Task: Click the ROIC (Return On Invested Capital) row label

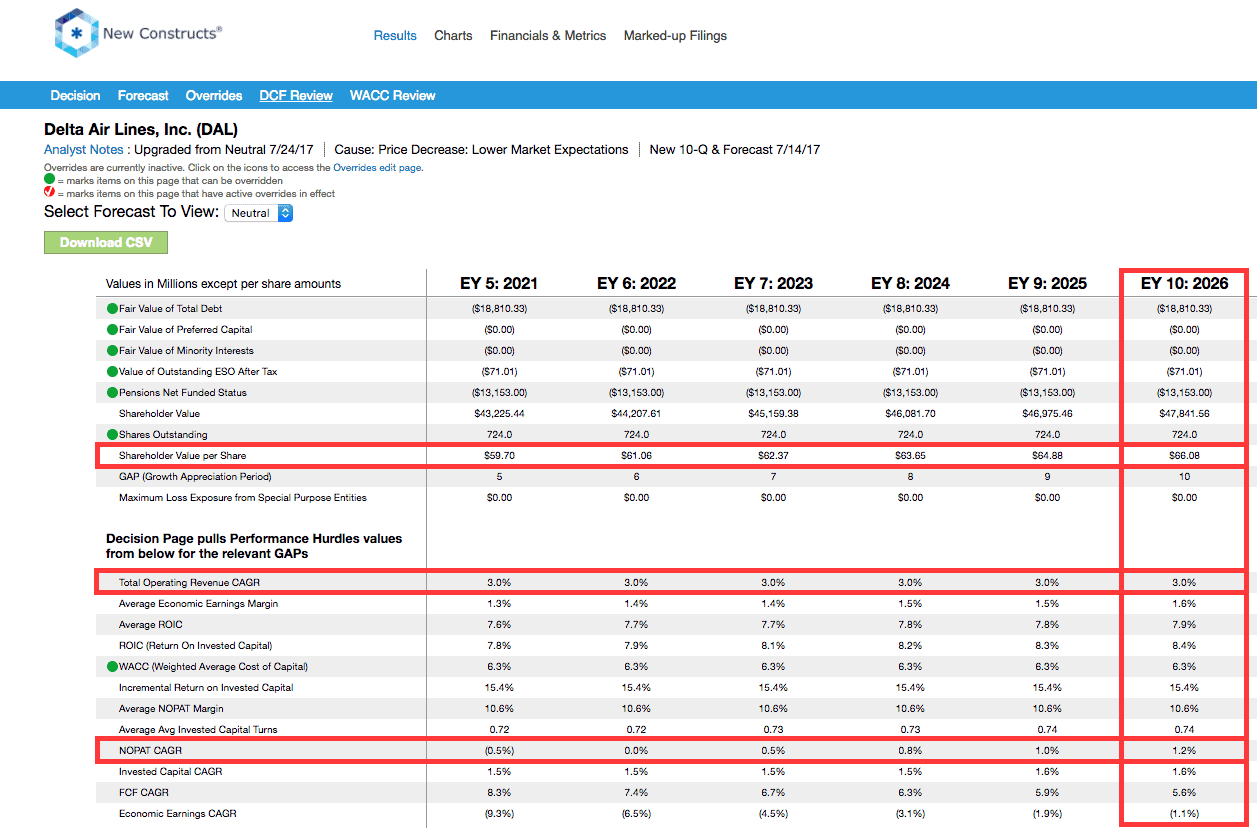Action: coord(195,645)
